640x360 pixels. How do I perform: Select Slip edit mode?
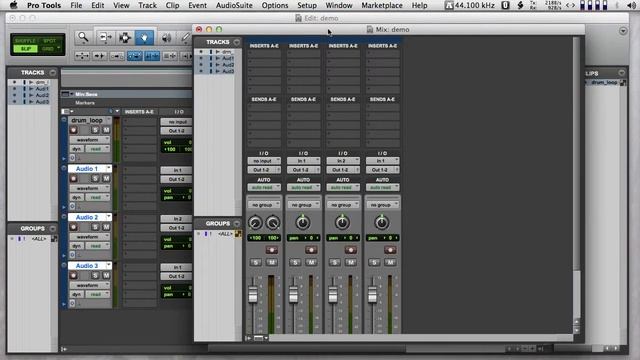25,49
